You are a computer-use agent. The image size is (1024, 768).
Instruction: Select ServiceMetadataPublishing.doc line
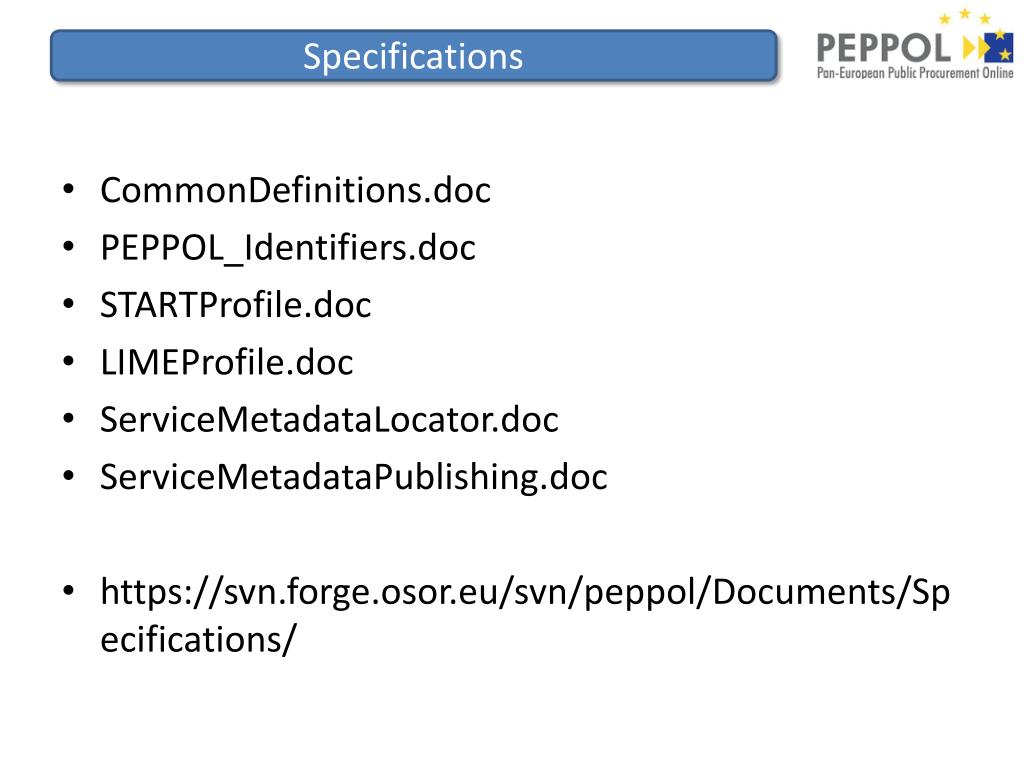pyautogui.click(x=353, y=477)
